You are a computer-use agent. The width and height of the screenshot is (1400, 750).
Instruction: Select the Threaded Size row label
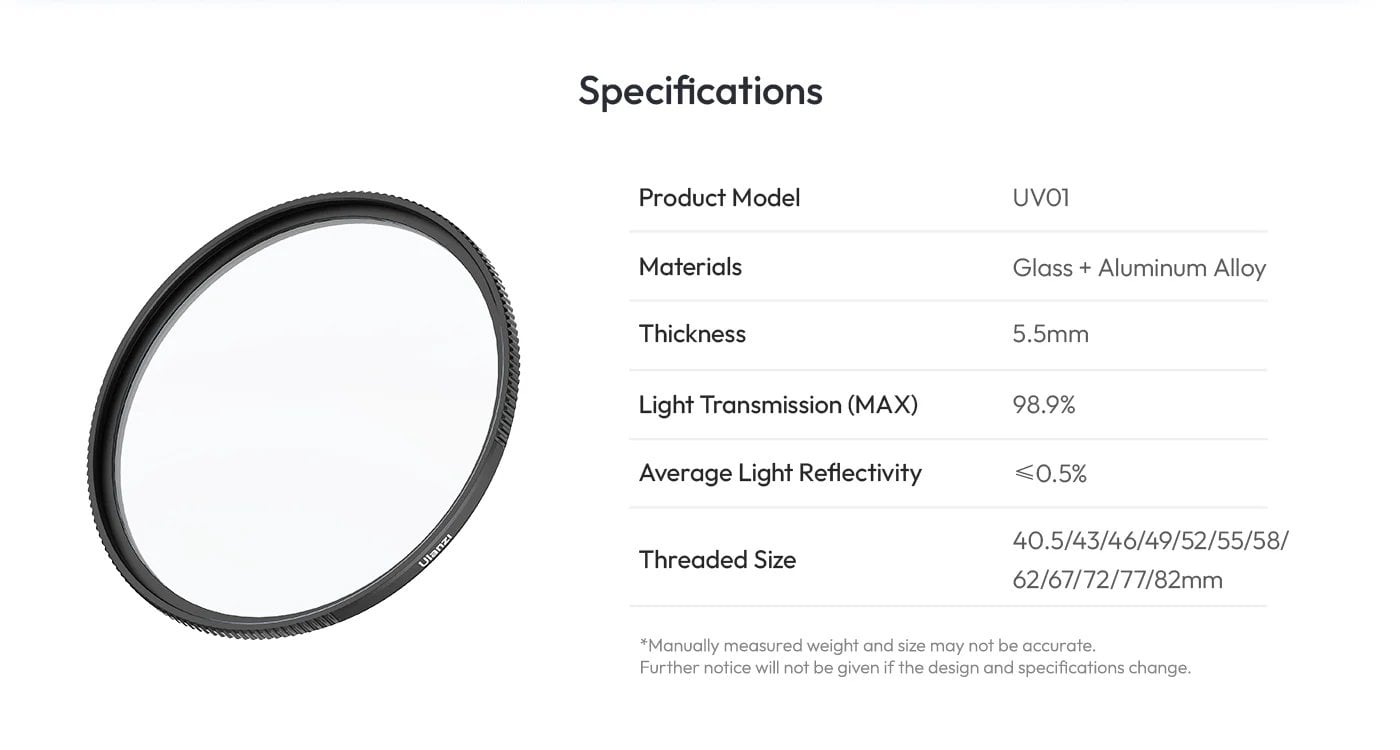[717, 560]
